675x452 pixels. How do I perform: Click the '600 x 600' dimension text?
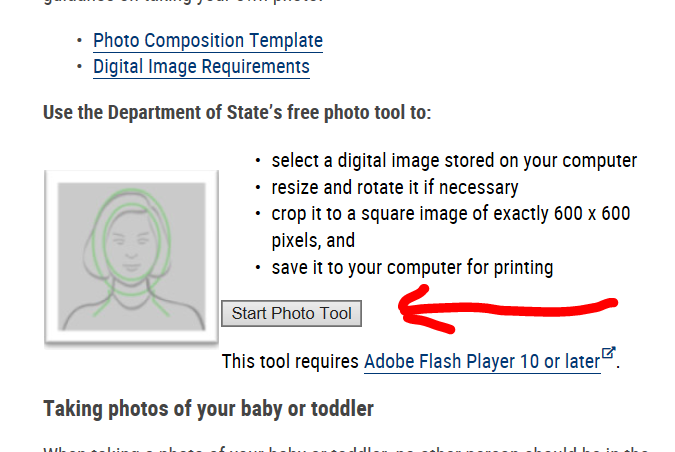click(x=592, y=214)
